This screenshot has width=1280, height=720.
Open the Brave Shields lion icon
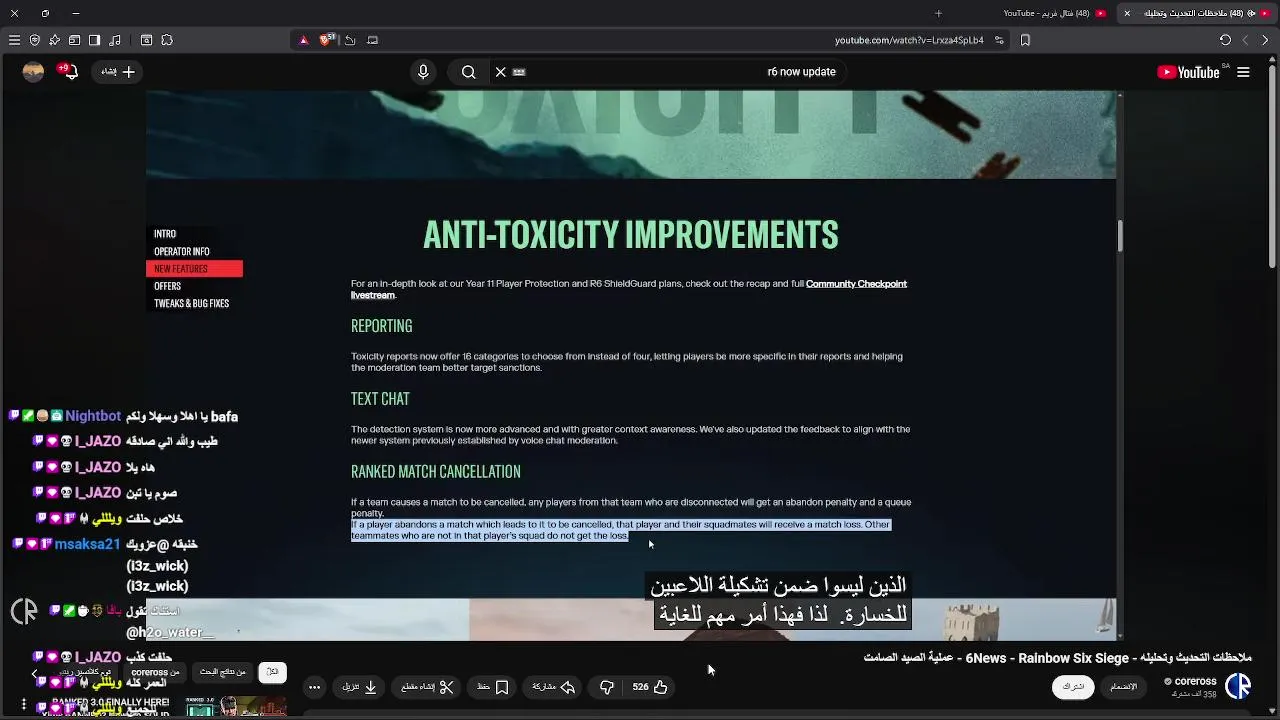pos(325,40)
